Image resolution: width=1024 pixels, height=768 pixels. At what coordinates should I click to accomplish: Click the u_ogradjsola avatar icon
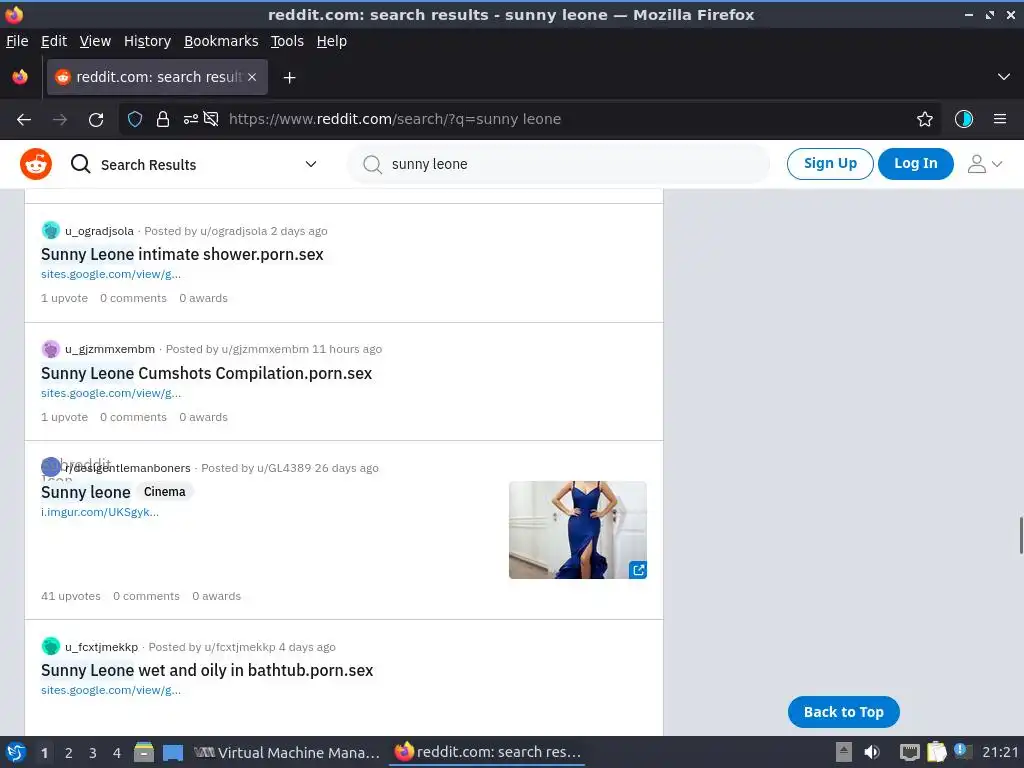pyautogui.click(x=50, y=230)
